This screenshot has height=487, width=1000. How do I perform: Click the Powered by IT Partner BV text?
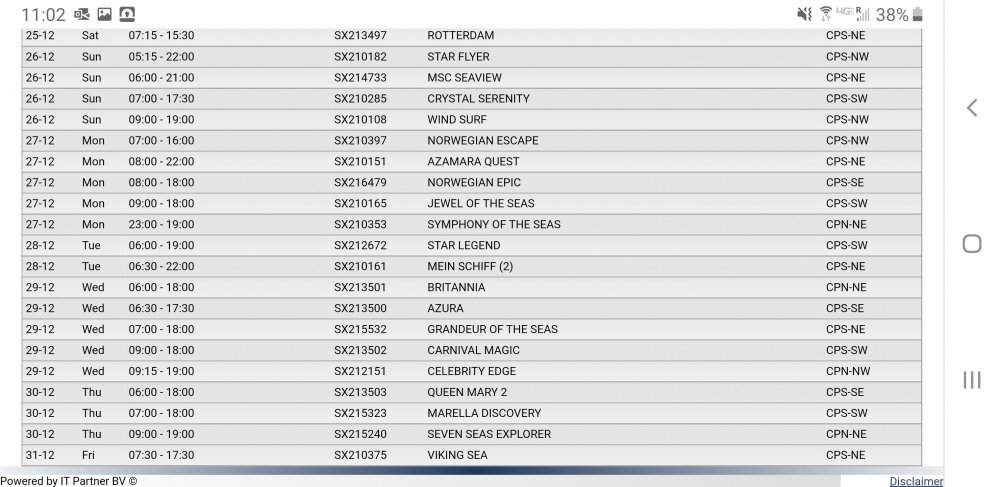[x=68, y=481]
